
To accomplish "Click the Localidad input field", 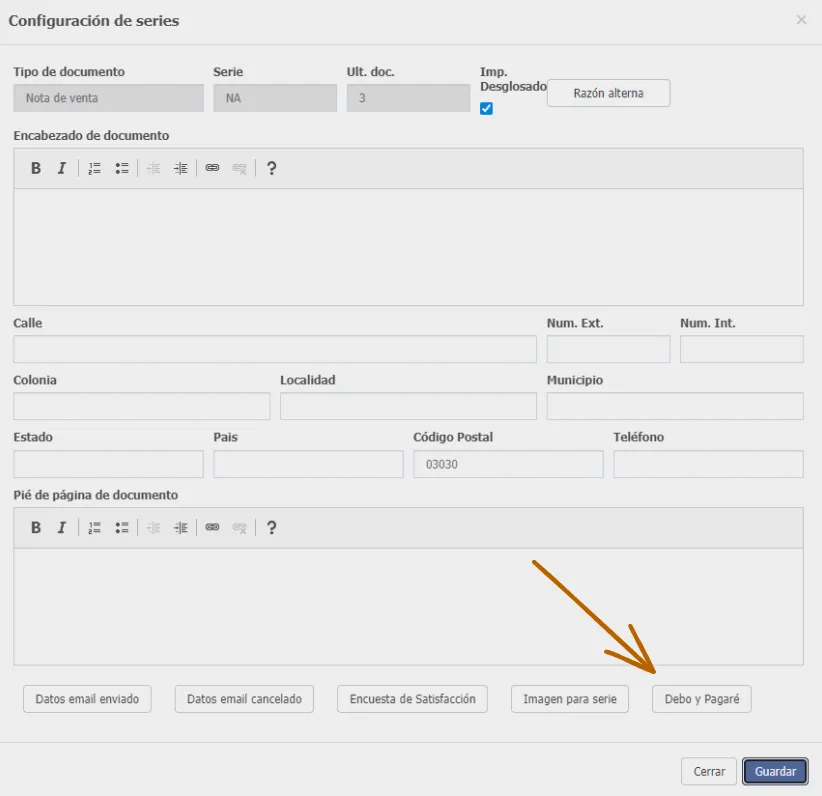I will pos(408,406).
